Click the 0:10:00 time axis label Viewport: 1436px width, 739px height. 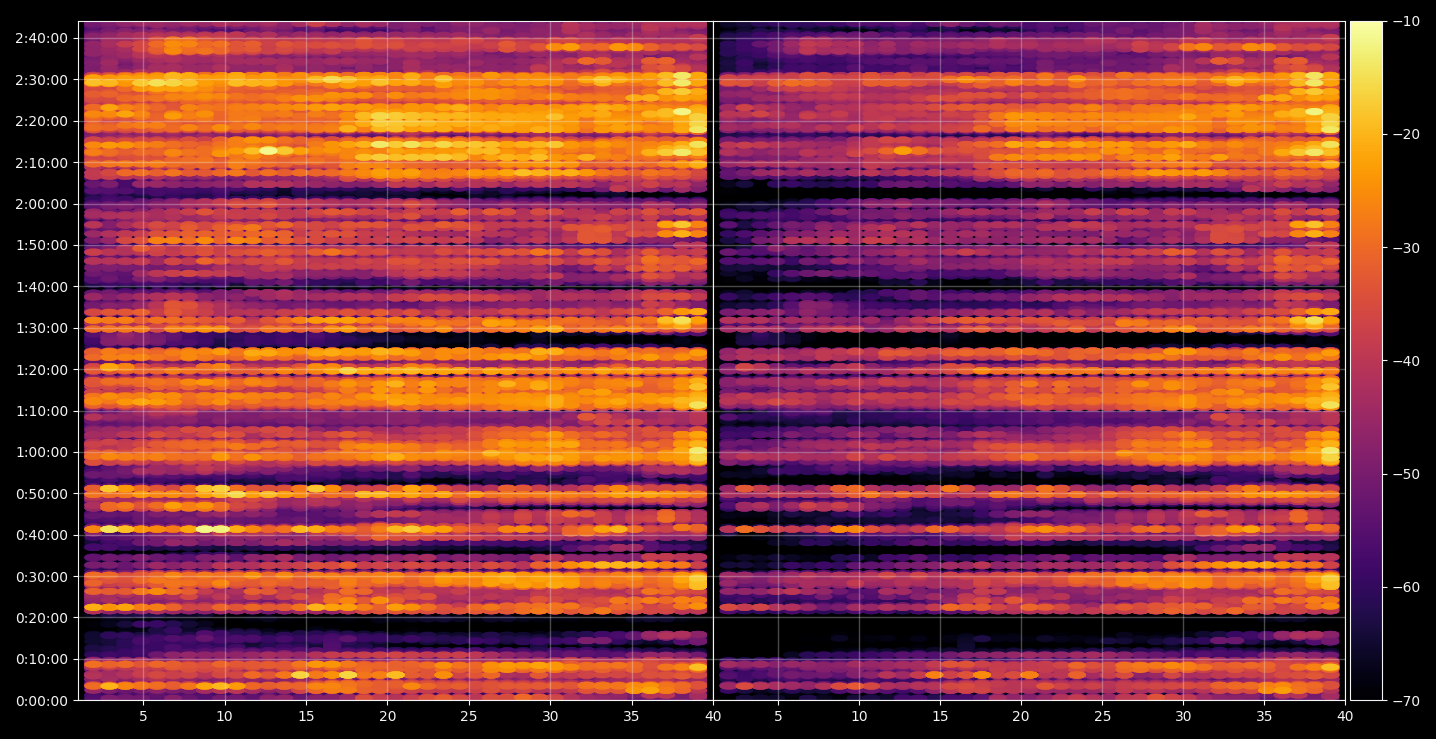(x=43, y=659)
